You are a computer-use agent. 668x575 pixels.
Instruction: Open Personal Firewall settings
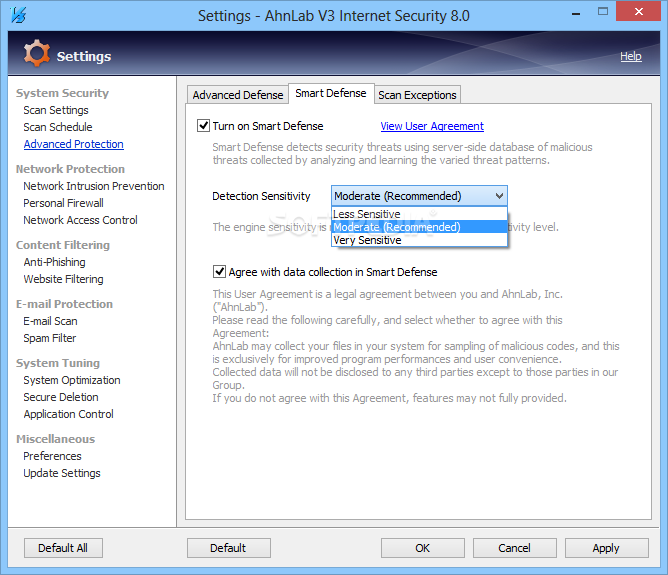63,203
